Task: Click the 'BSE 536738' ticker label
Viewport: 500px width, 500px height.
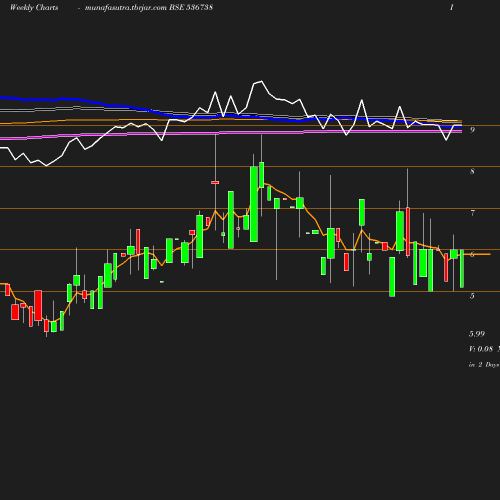Action: [x=191, y=7]
